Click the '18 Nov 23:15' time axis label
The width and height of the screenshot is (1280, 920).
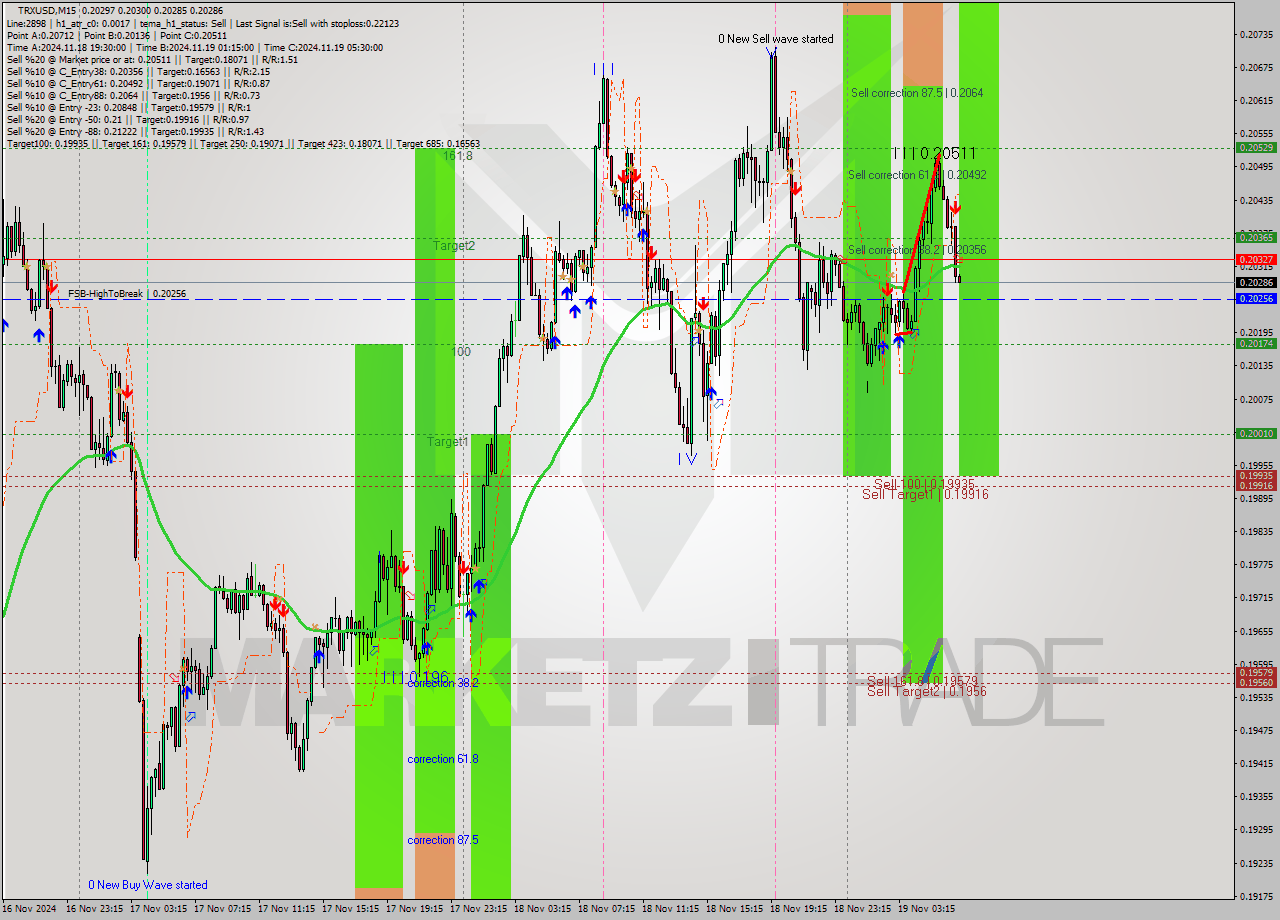[x=863, y=909]
